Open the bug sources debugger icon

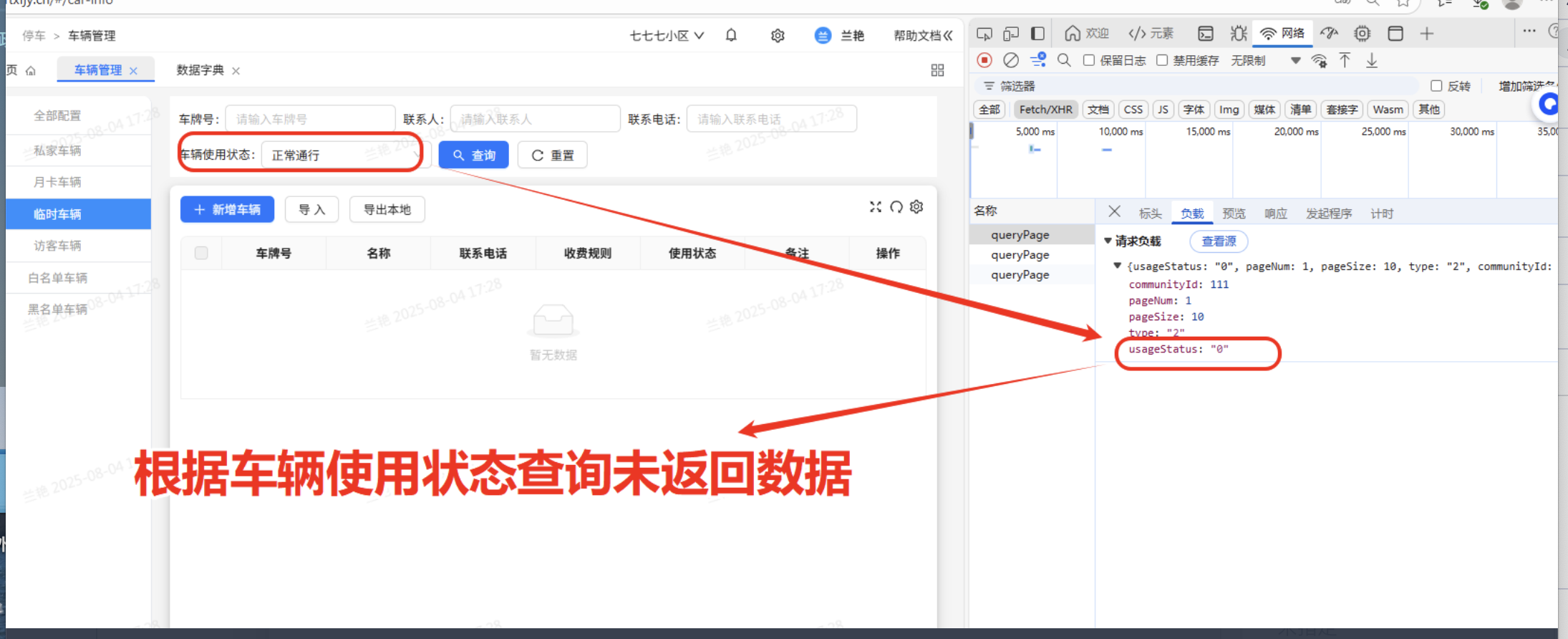click(x=1239, y=34)
